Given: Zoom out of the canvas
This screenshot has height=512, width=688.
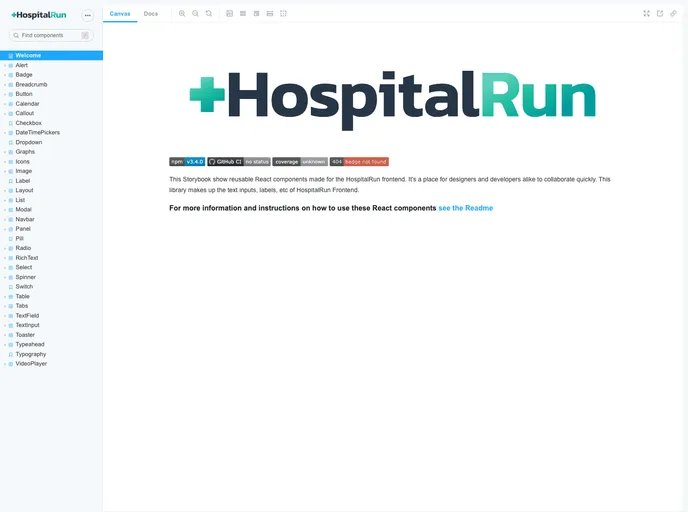Looking at the screenshot, I should [195, 14].
